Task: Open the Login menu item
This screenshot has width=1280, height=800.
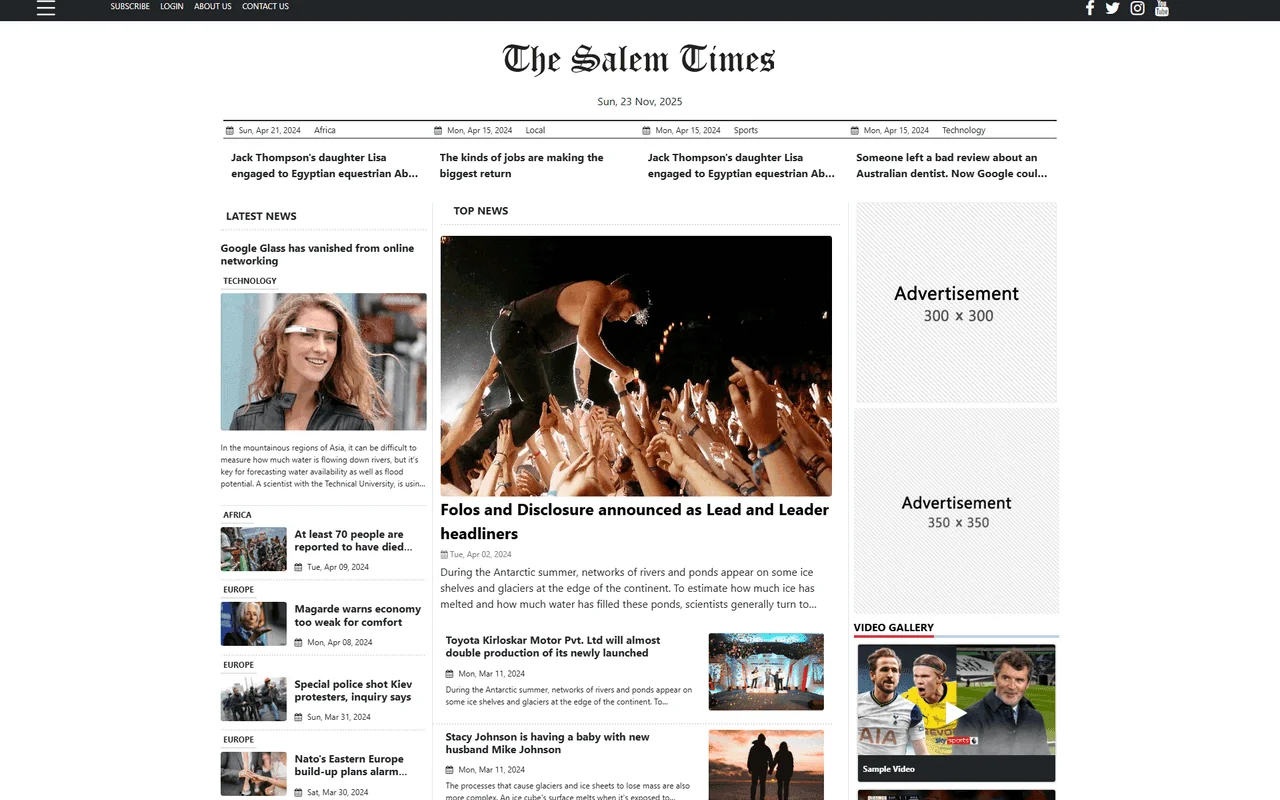Action: (172, 7)
